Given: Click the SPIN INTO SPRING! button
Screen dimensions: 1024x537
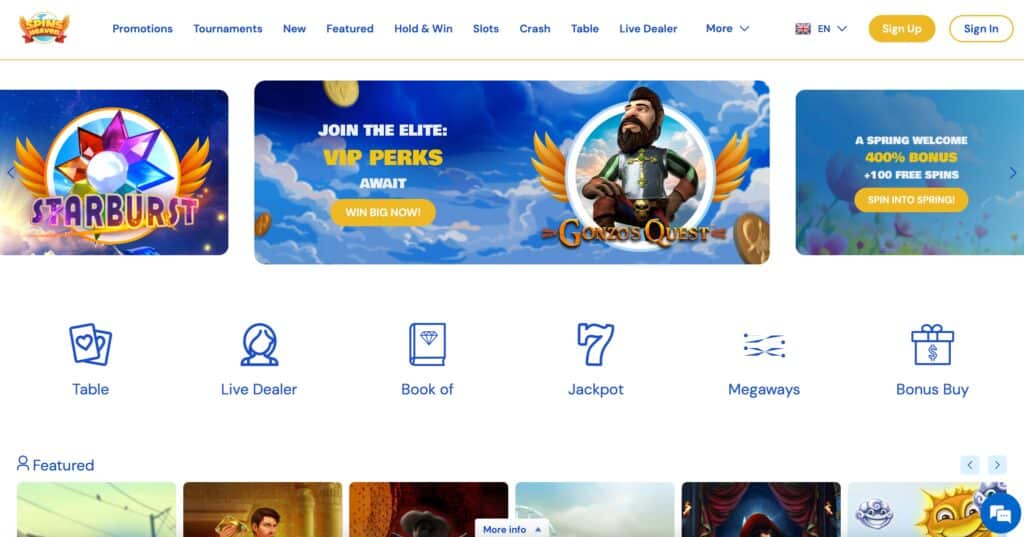Looking at the screenshot, I should pos(911,200).
